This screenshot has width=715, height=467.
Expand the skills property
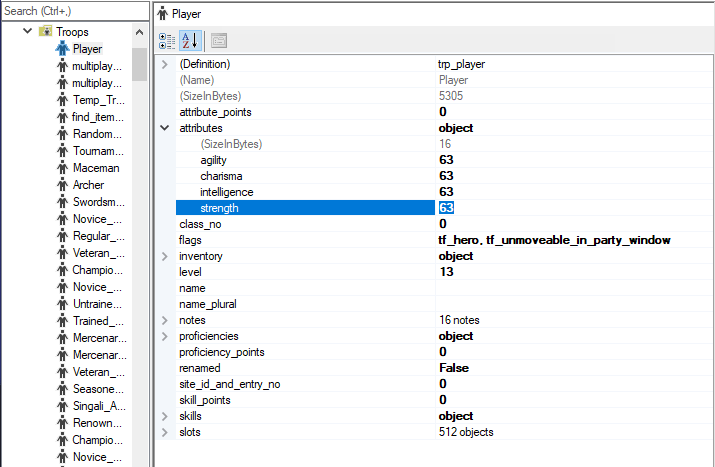(165, 416)
